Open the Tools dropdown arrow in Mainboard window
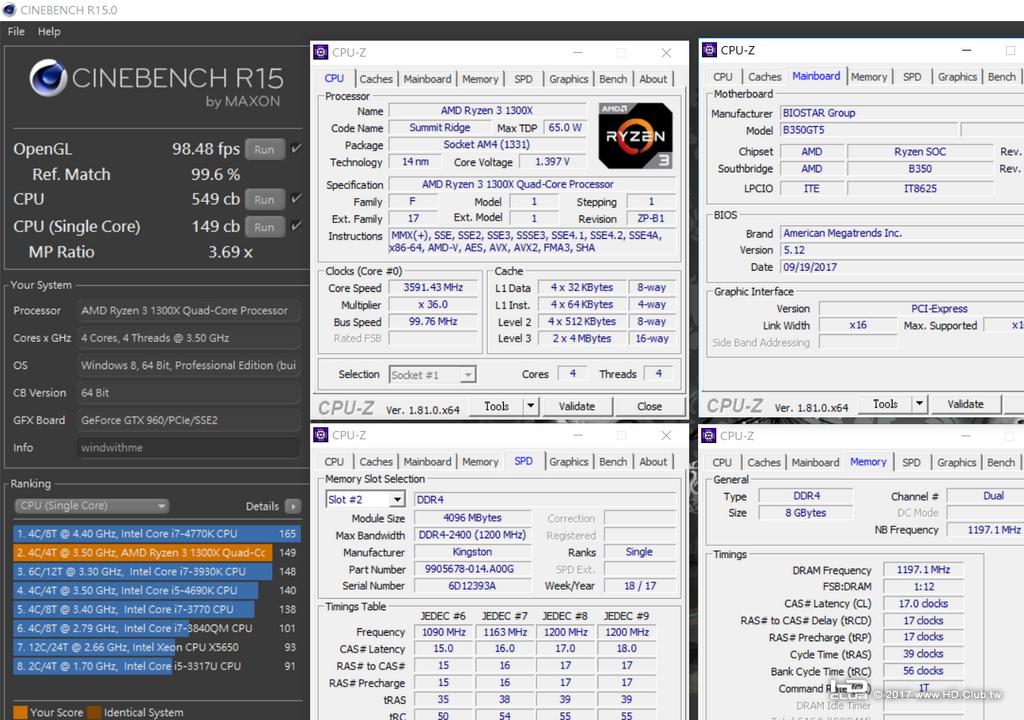Image resolution: width=1024 pixels, height=720 pixels. (920, 404)
